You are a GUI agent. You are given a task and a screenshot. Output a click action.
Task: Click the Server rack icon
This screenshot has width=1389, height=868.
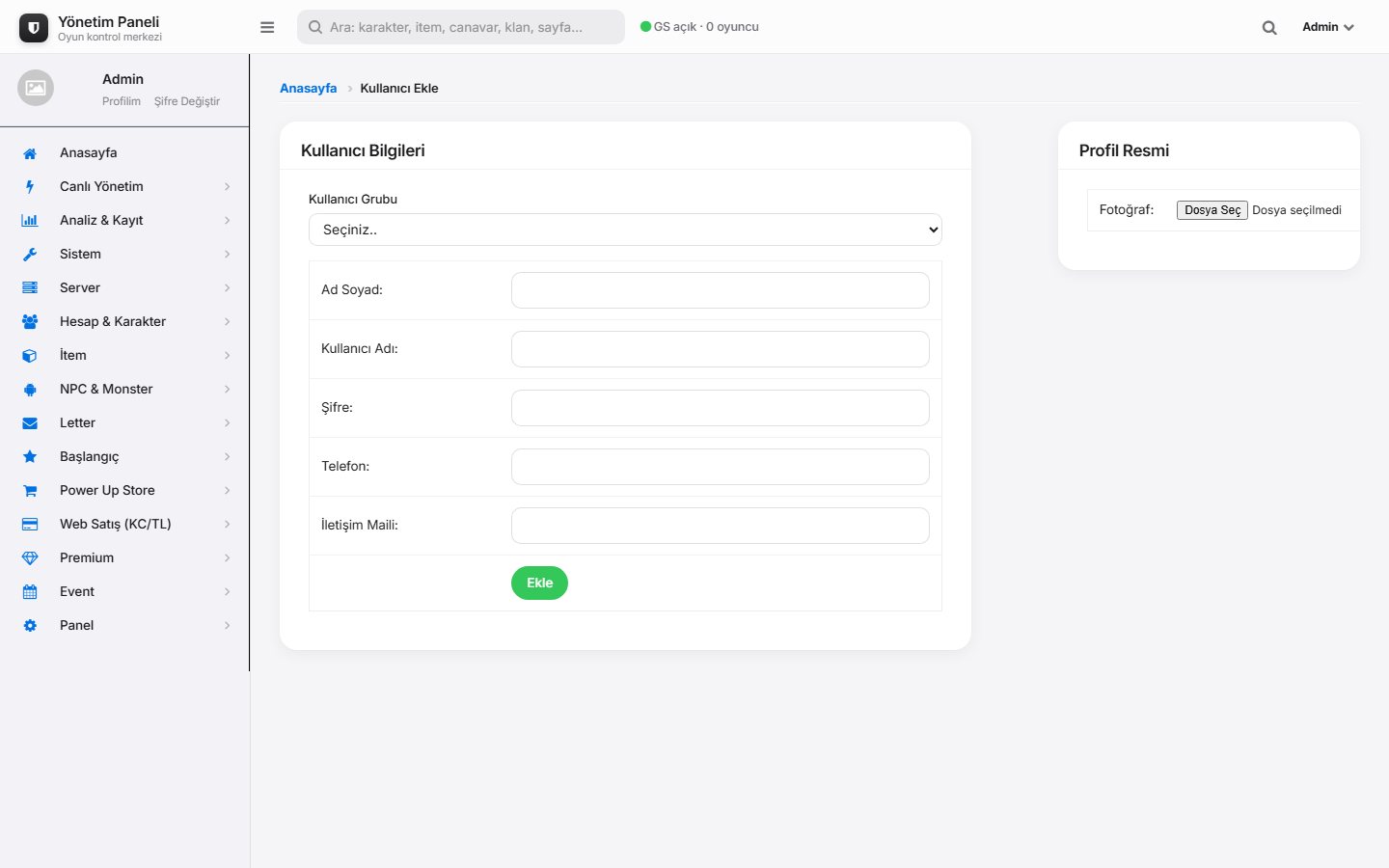(30, 288)
